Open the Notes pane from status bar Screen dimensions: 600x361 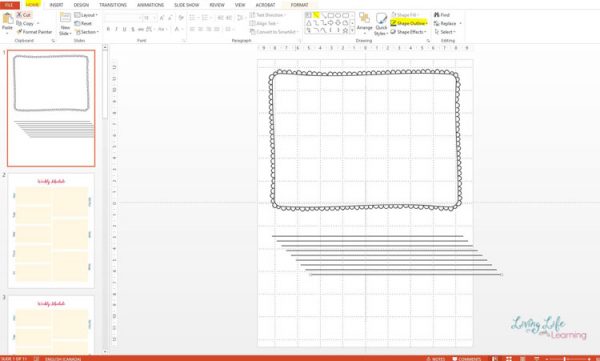[435, 359]
